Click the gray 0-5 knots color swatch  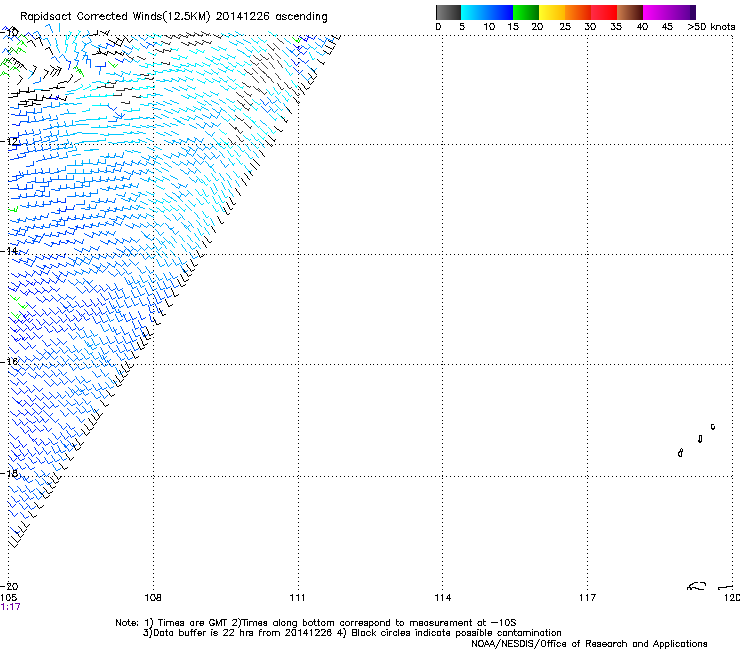[x=448, y=12]
